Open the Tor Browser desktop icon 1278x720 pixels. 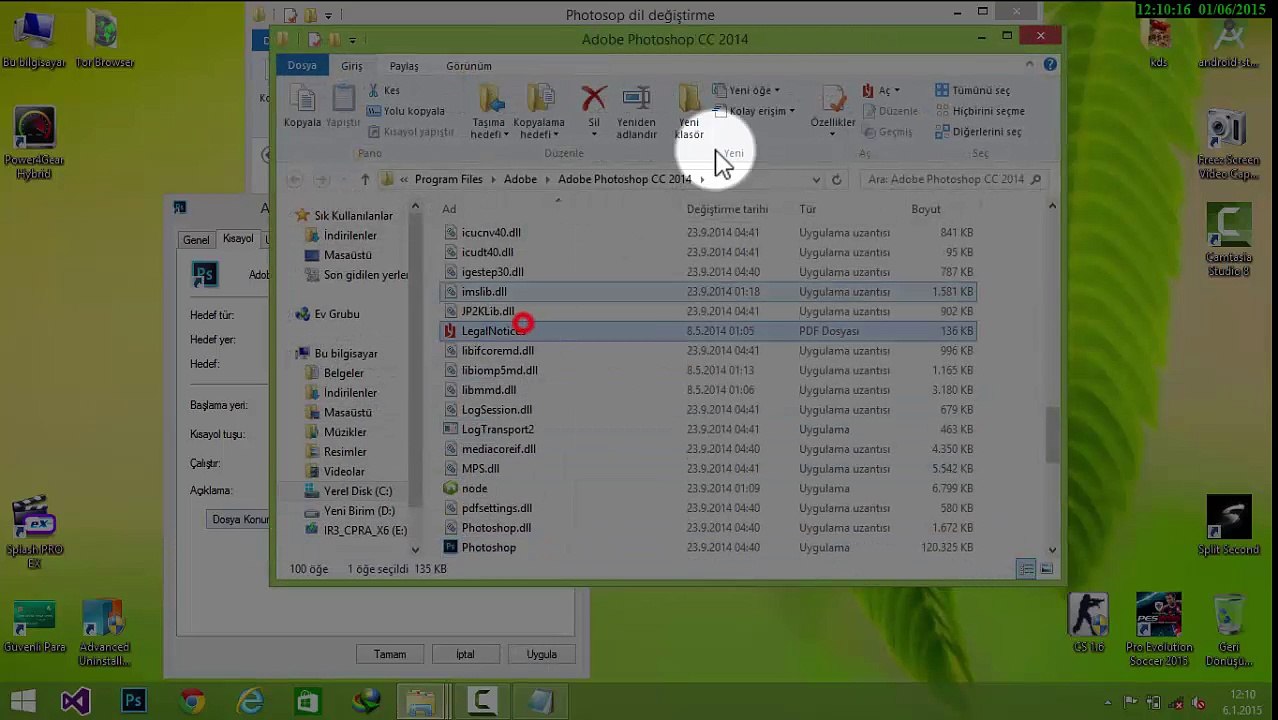[105, 42]
